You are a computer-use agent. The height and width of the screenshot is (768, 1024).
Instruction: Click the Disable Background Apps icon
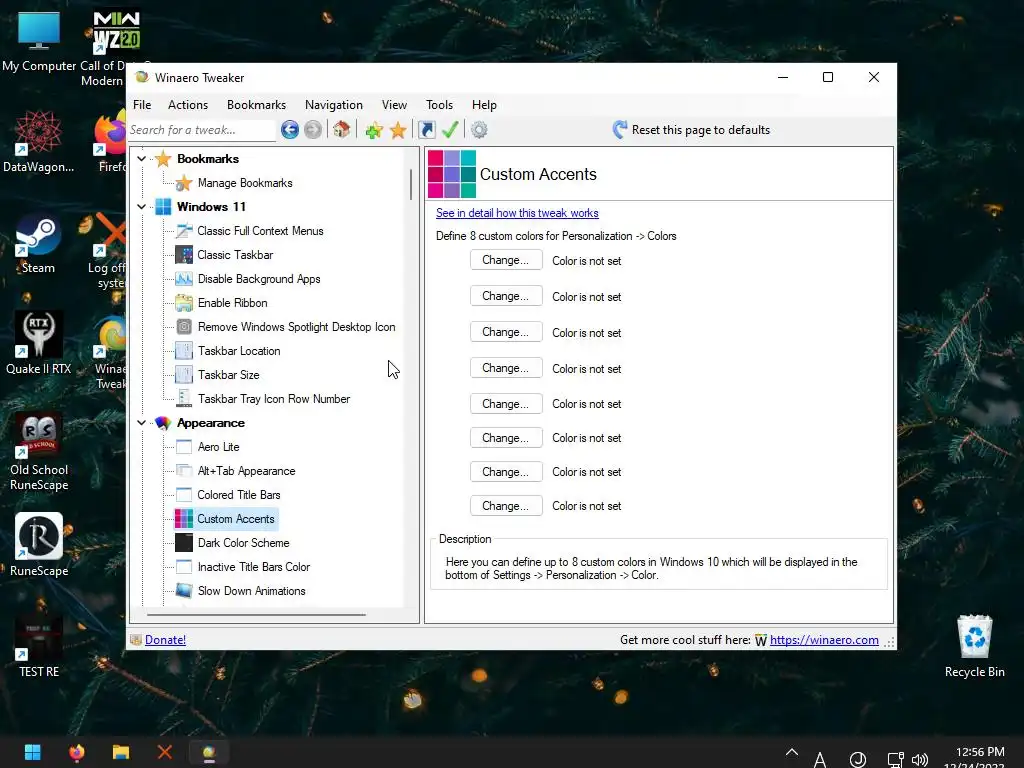[x=184, y=279]
